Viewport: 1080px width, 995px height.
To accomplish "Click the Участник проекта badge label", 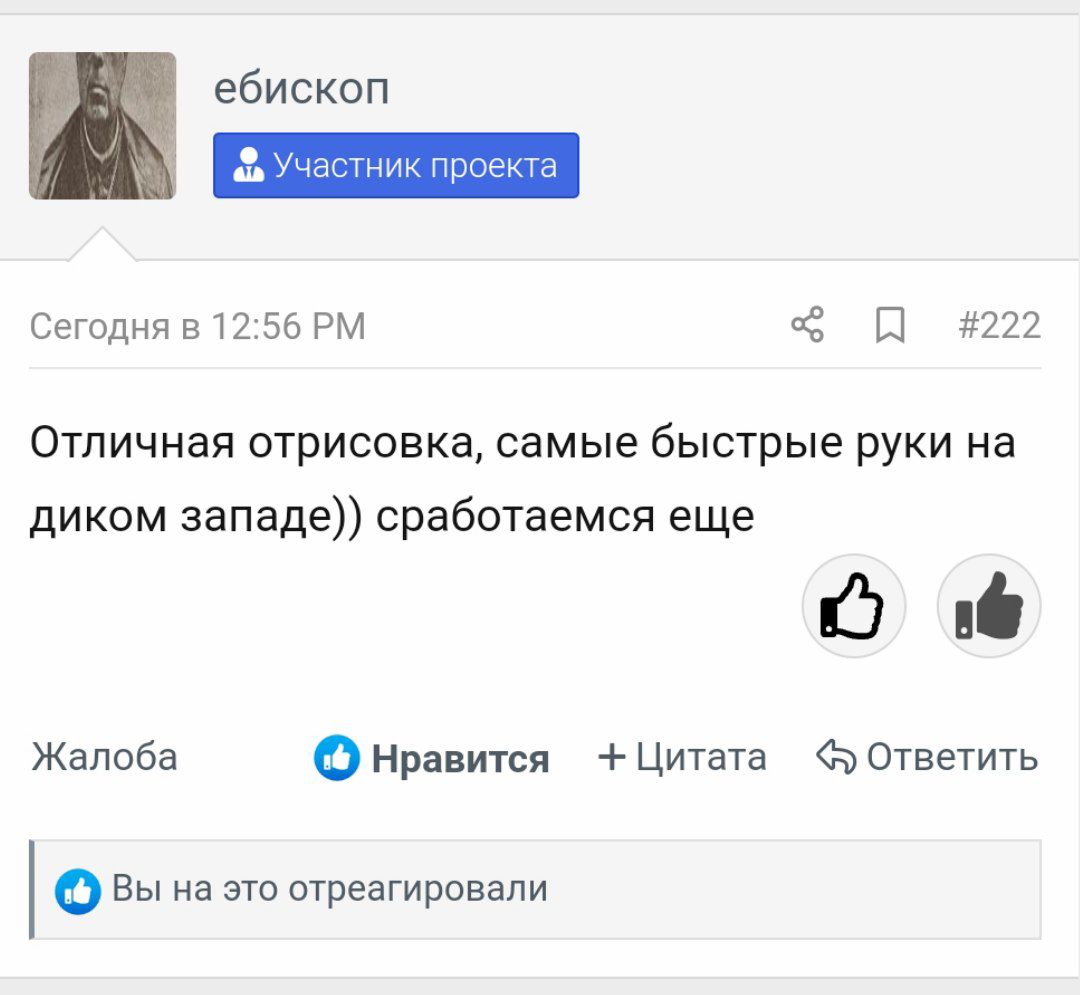I will [x=415, y=165].
